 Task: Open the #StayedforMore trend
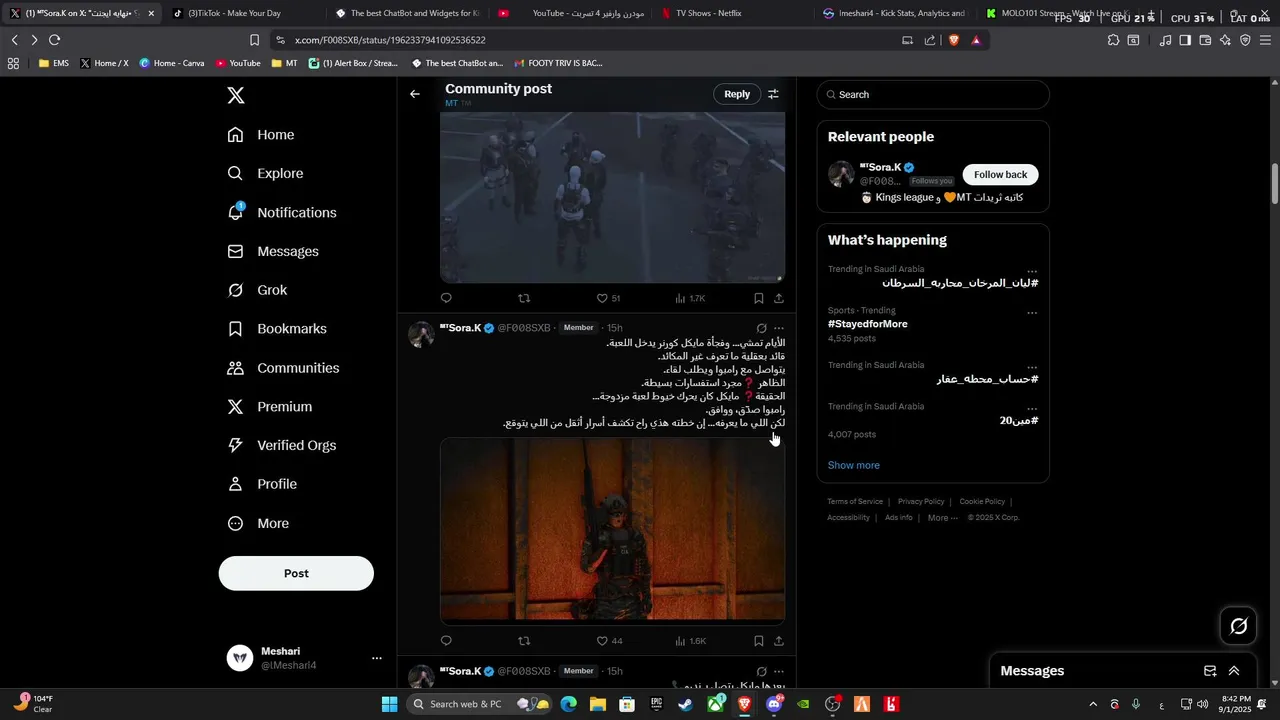coord(868,324)
